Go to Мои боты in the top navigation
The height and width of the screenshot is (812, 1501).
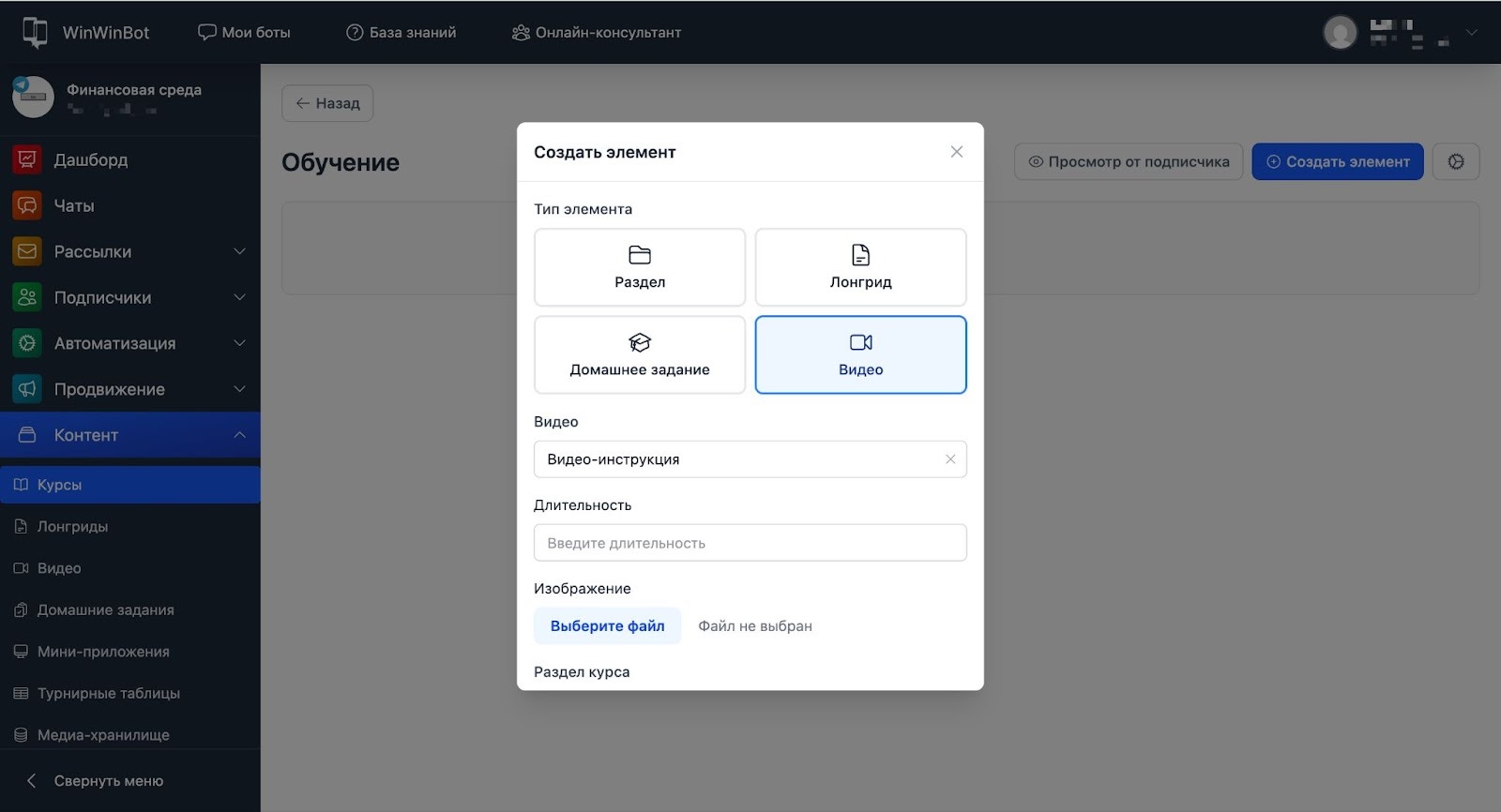coord(244,33)
